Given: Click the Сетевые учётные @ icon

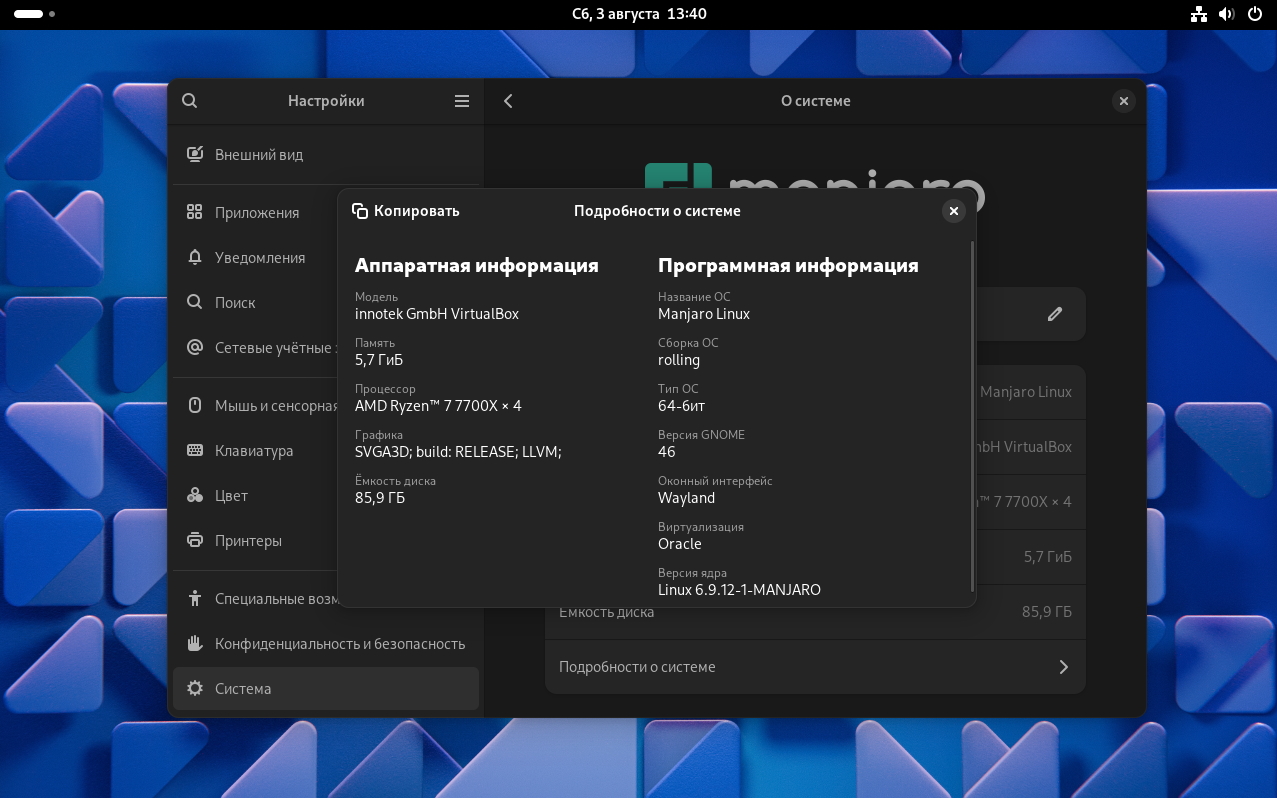Looking at the screenshot, I should coord(195,347).
